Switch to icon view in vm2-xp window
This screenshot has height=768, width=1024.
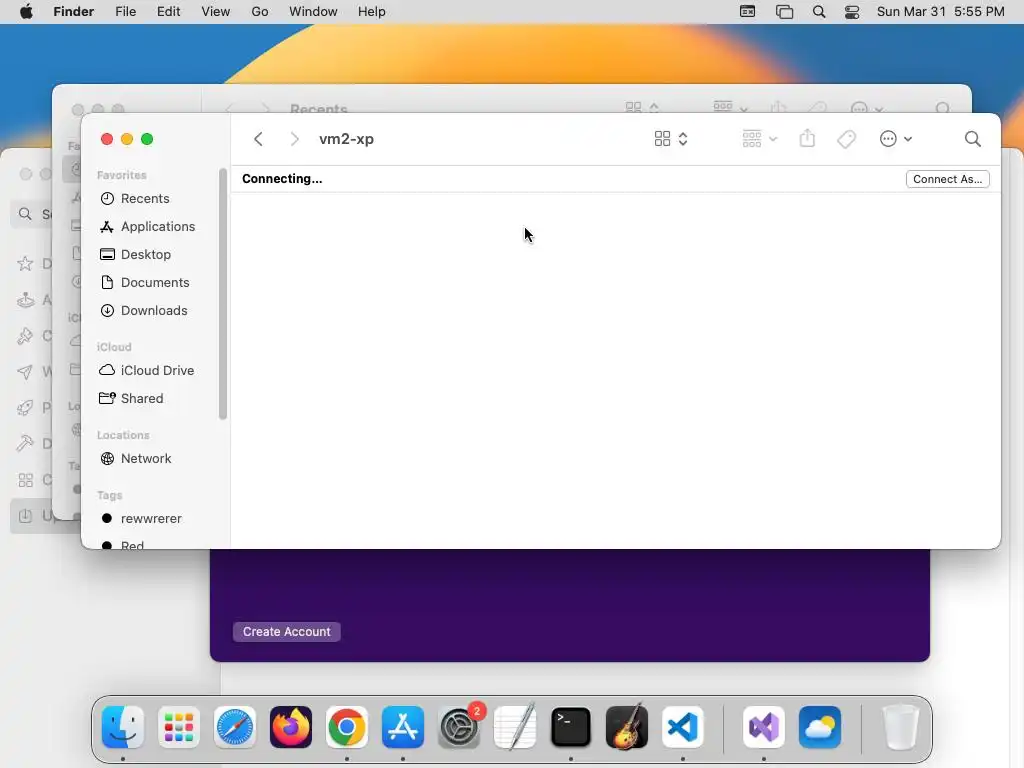(x=662, y=138)
